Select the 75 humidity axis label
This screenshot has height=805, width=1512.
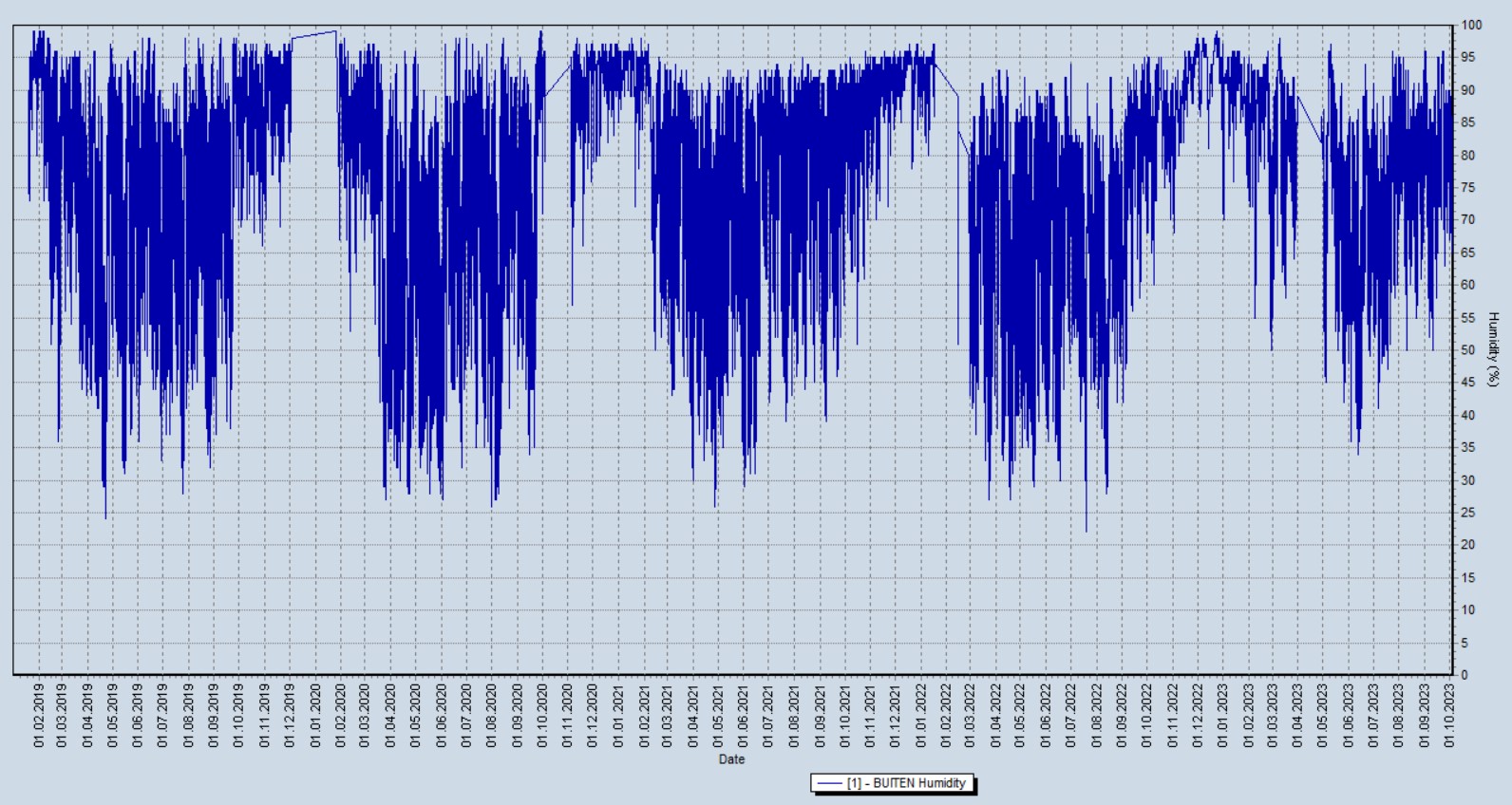click(1468, 188)
